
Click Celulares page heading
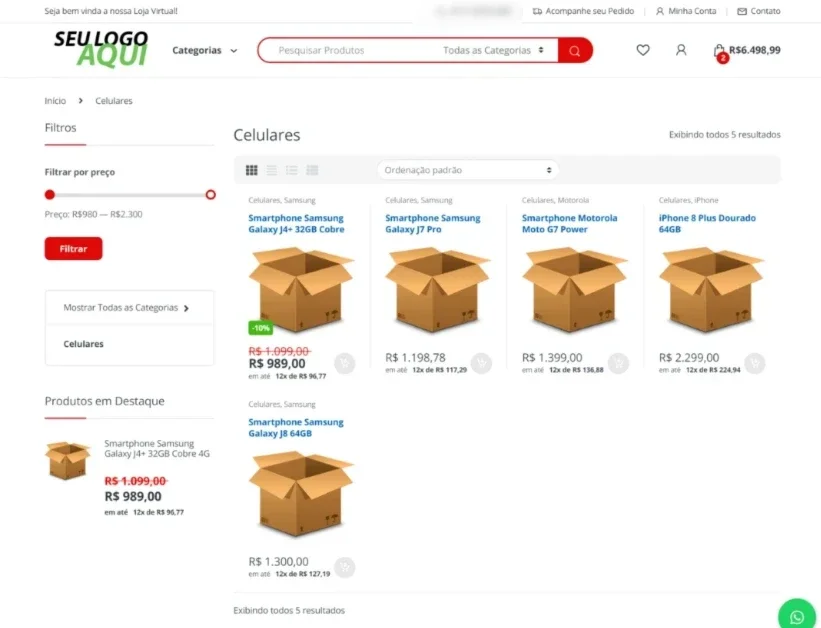pos(267,135)
